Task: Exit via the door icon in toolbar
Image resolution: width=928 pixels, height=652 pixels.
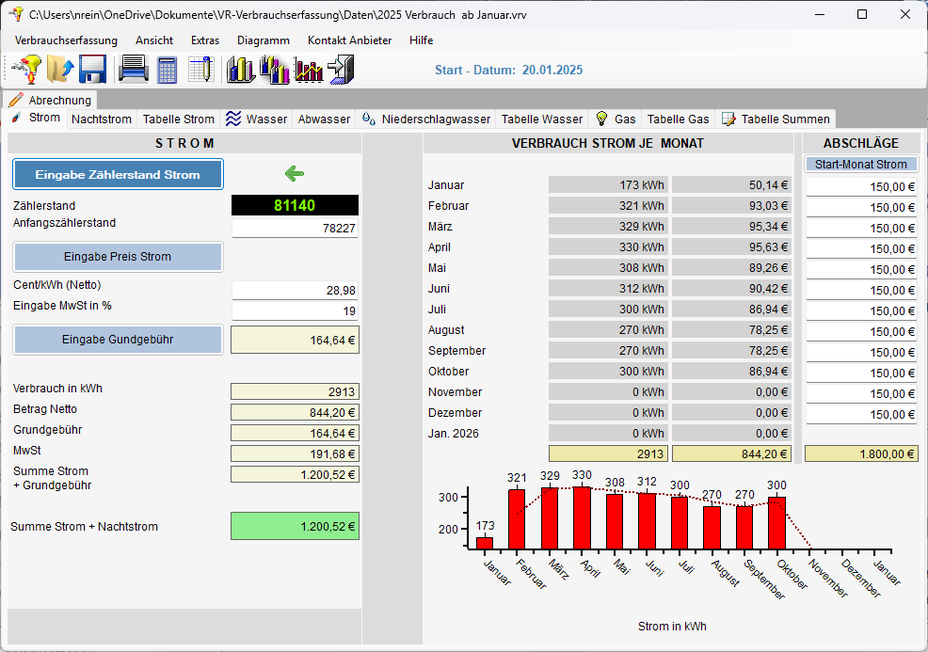Action: 342,69
